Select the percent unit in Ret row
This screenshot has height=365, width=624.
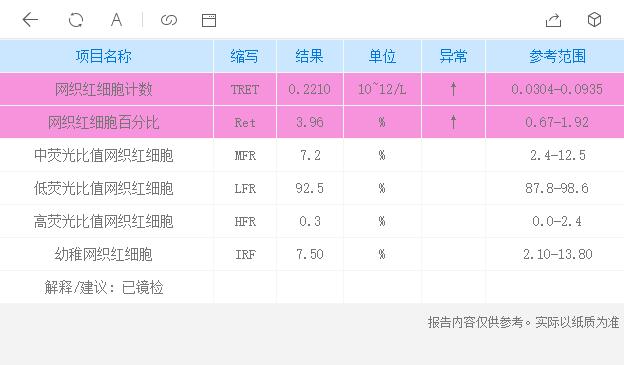click(382, 122)
